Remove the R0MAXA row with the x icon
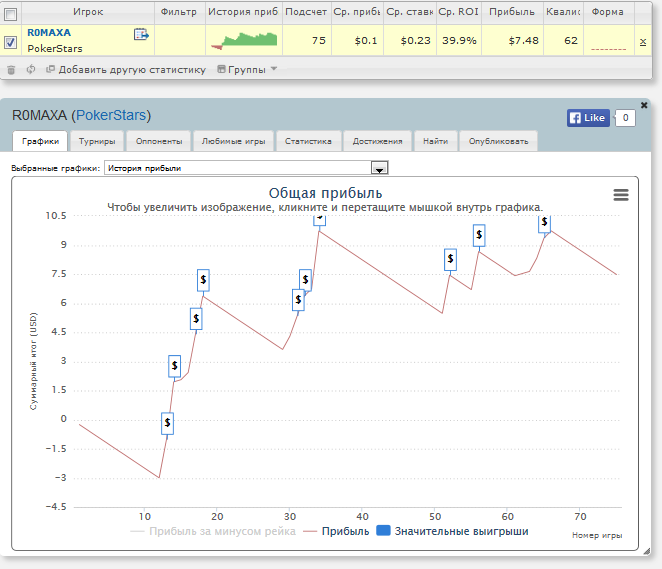Screen dimensions: 662x569 tap(643, 41)
